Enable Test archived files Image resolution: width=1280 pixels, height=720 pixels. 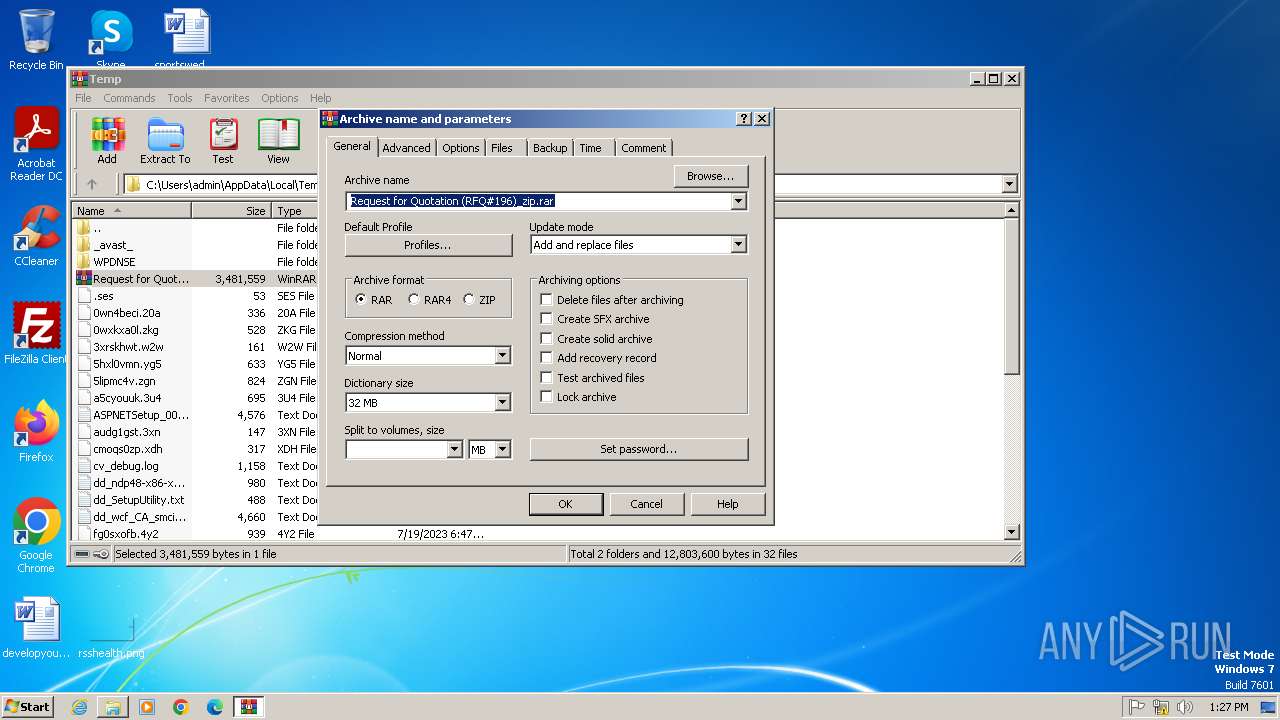546,378
